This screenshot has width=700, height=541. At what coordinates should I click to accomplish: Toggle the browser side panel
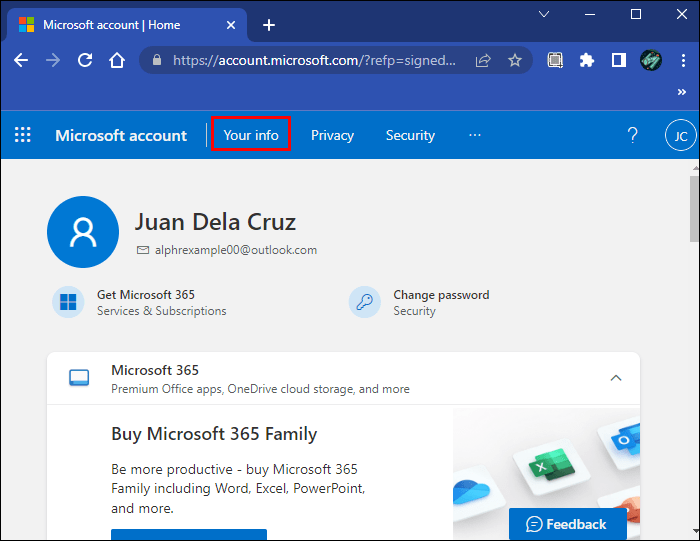(x=618, y=60)
